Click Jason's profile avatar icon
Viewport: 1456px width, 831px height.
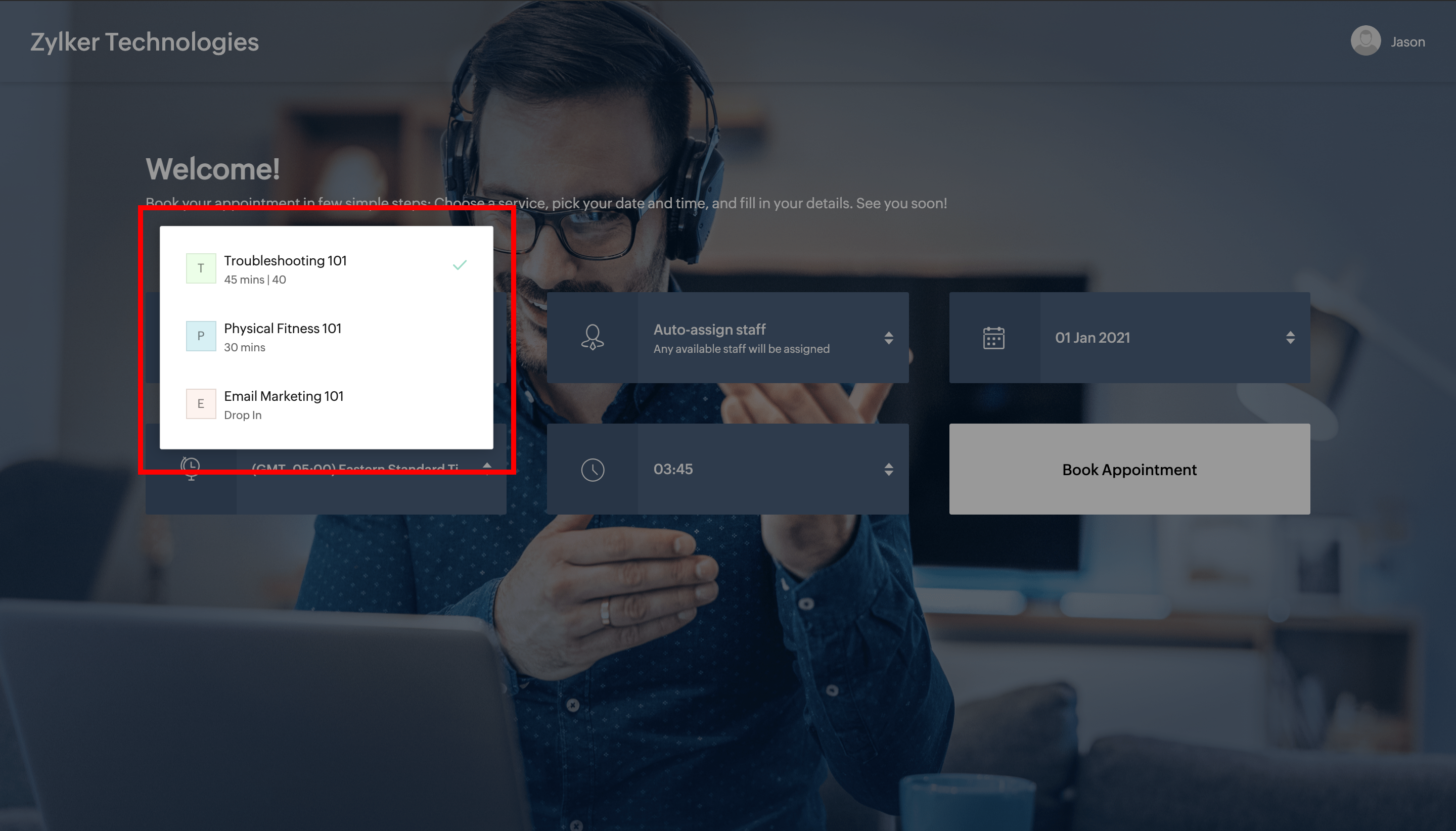coord(1365,41)
